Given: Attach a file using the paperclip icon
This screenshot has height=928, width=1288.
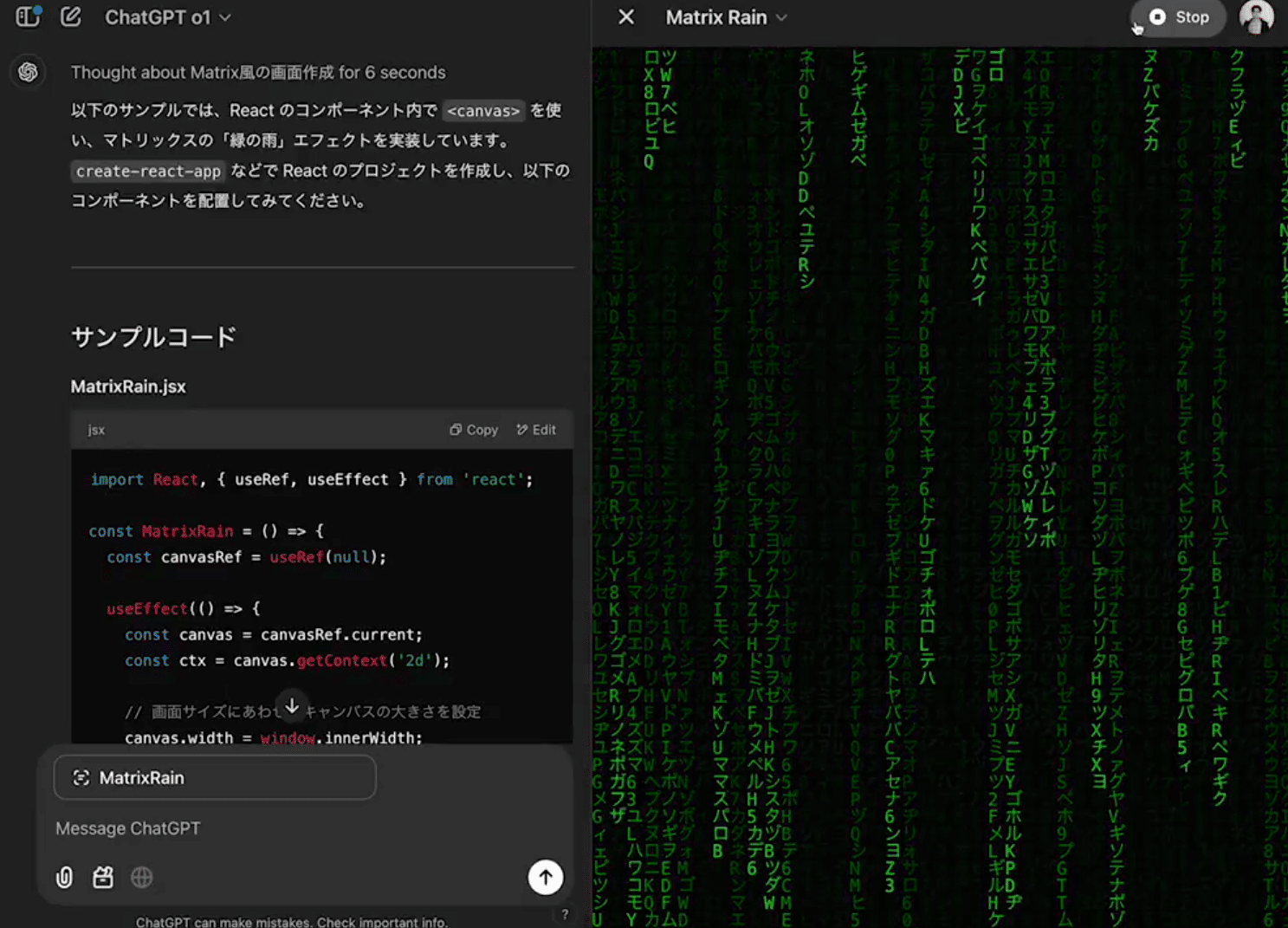Looking at the screenshot, I should pos(64,878).
